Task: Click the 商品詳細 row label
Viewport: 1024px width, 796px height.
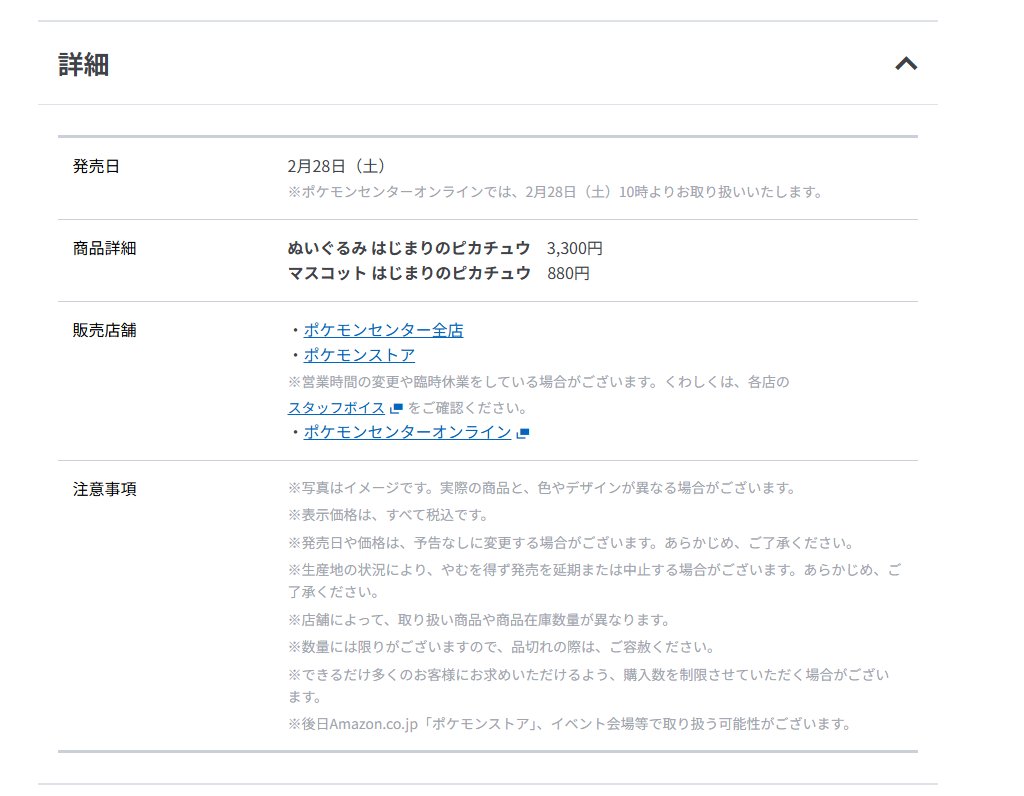Action: click(x=104, y=249)
